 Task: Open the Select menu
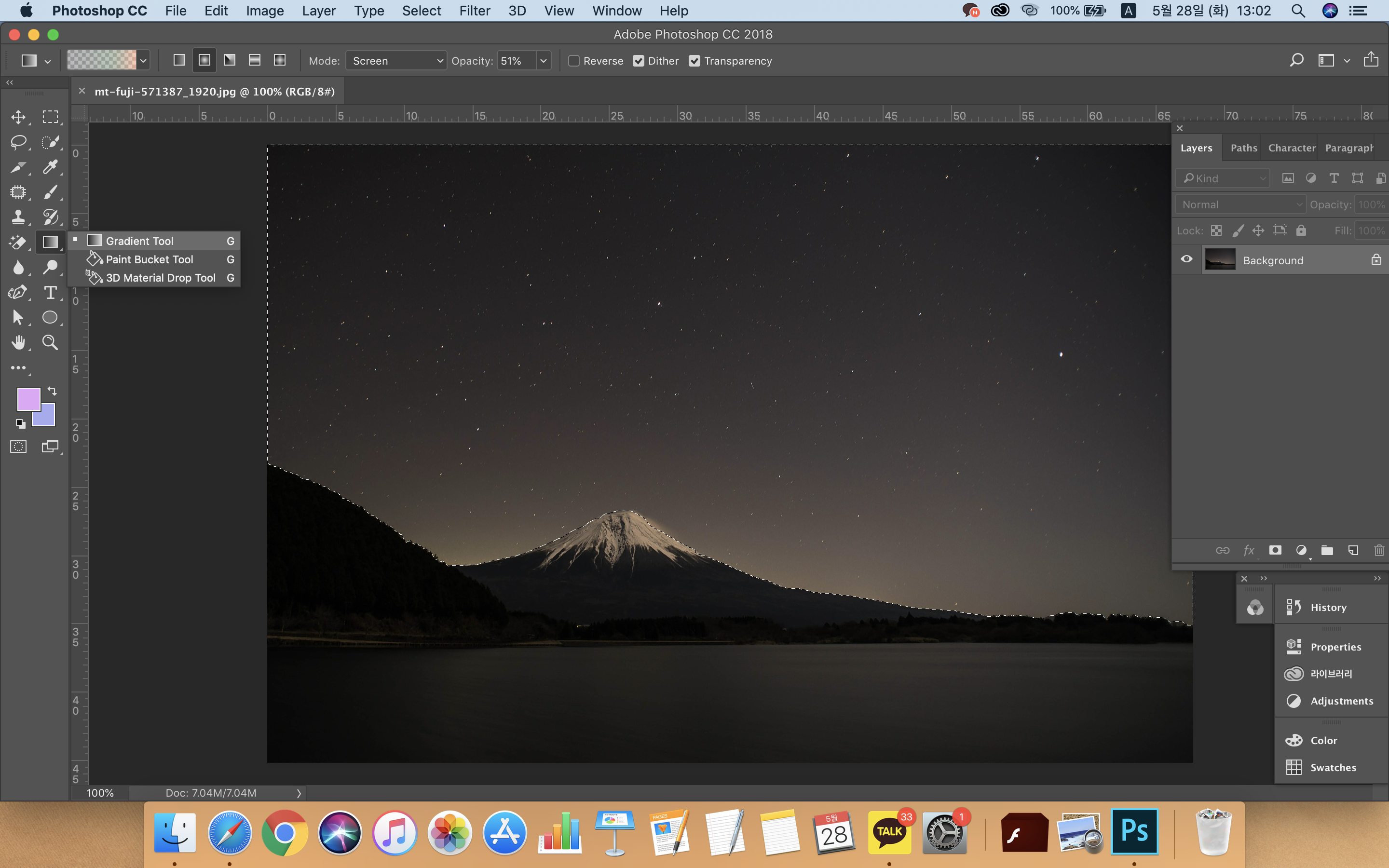[422, 11]
